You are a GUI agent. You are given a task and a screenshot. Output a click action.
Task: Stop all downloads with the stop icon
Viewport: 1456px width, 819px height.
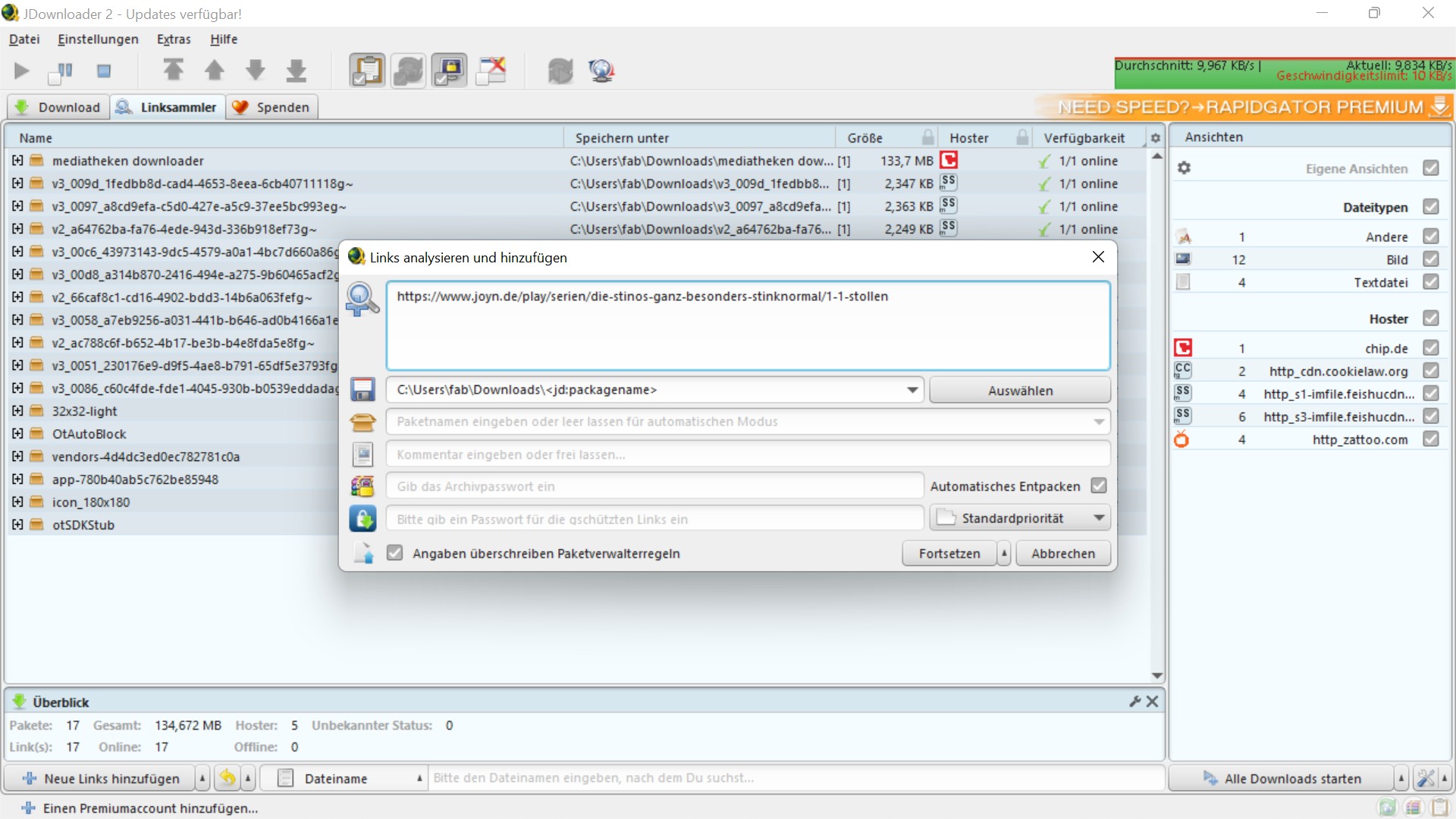[x=104, y=71]
